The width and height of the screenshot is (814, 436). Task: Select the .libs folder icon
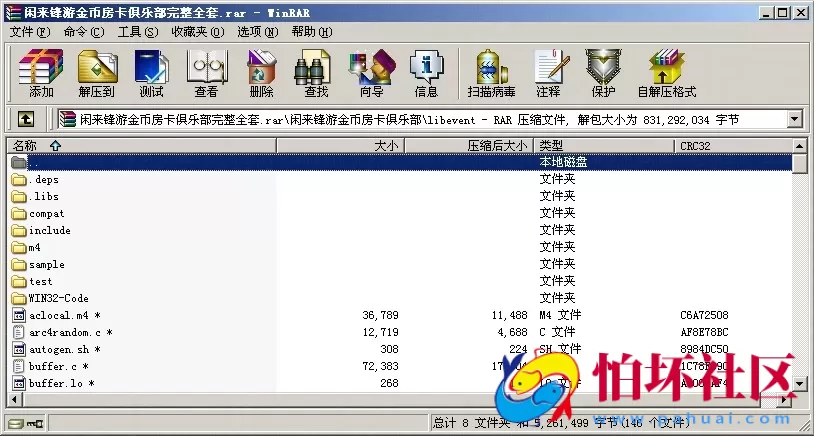tap(19, 197)
